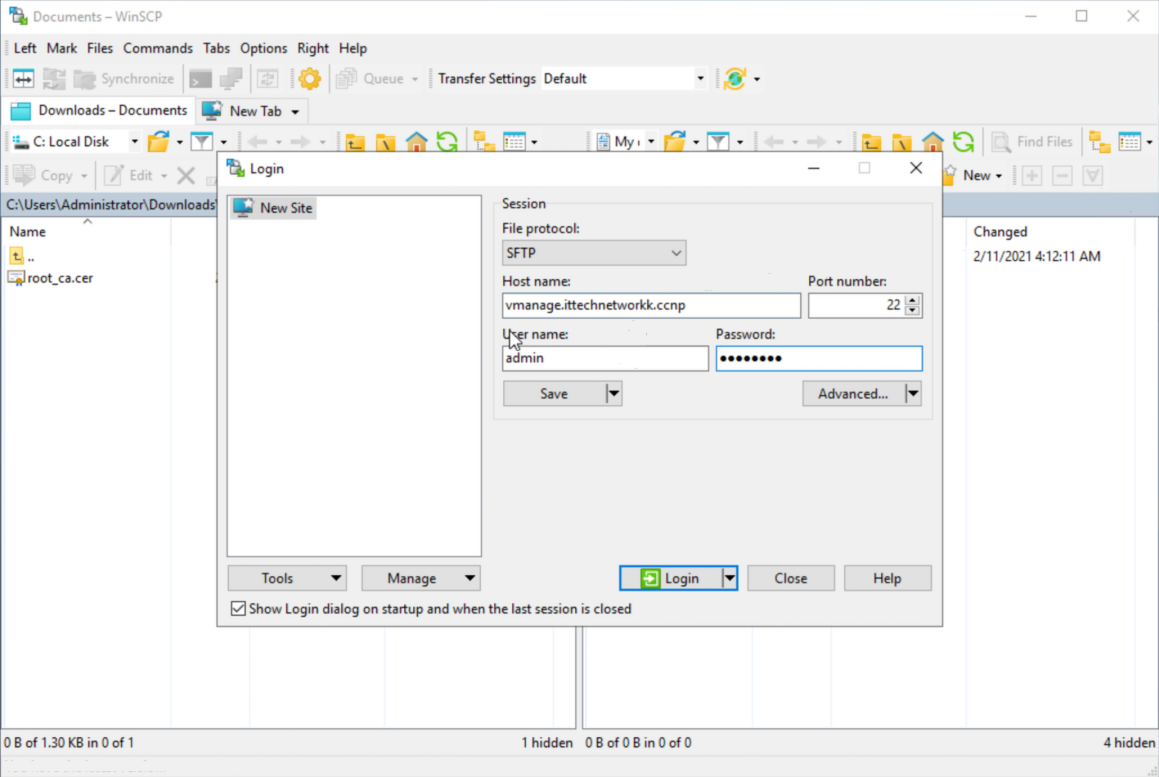Click the Open Terminal console icon
Screen dimensions: 1159x777
[200, 78]
